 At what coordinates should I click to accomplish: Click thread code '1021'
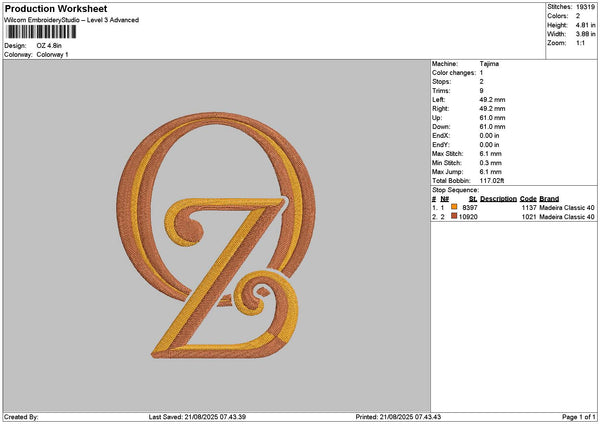pyautogui.click(x=529, y=217)
